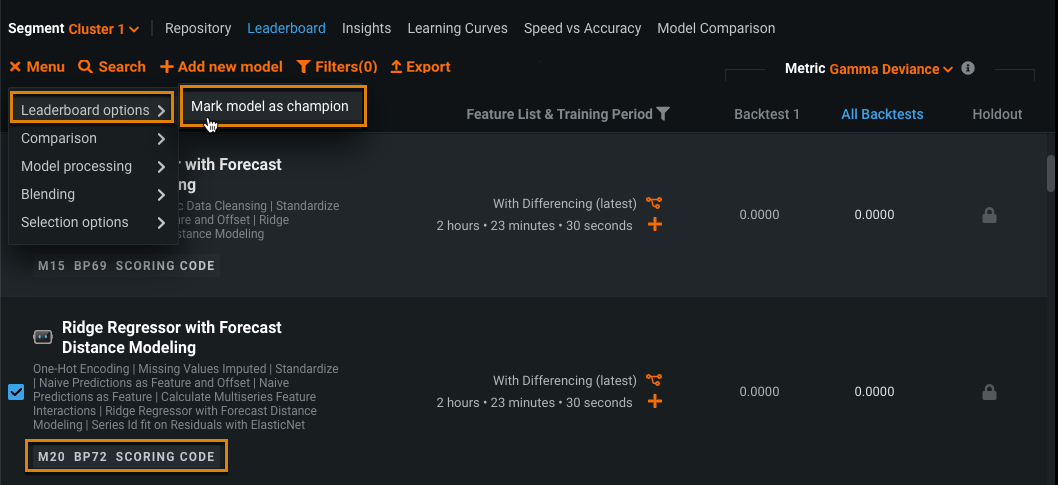Click the Export button

[x=420, y=67]
